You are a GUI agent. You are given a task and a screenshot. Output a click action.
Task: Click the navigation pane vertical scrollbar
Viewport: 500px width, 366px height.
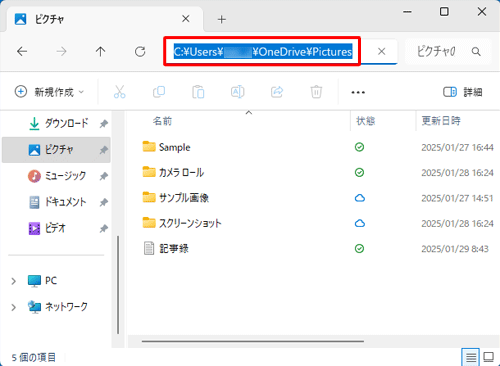point(118,285)
